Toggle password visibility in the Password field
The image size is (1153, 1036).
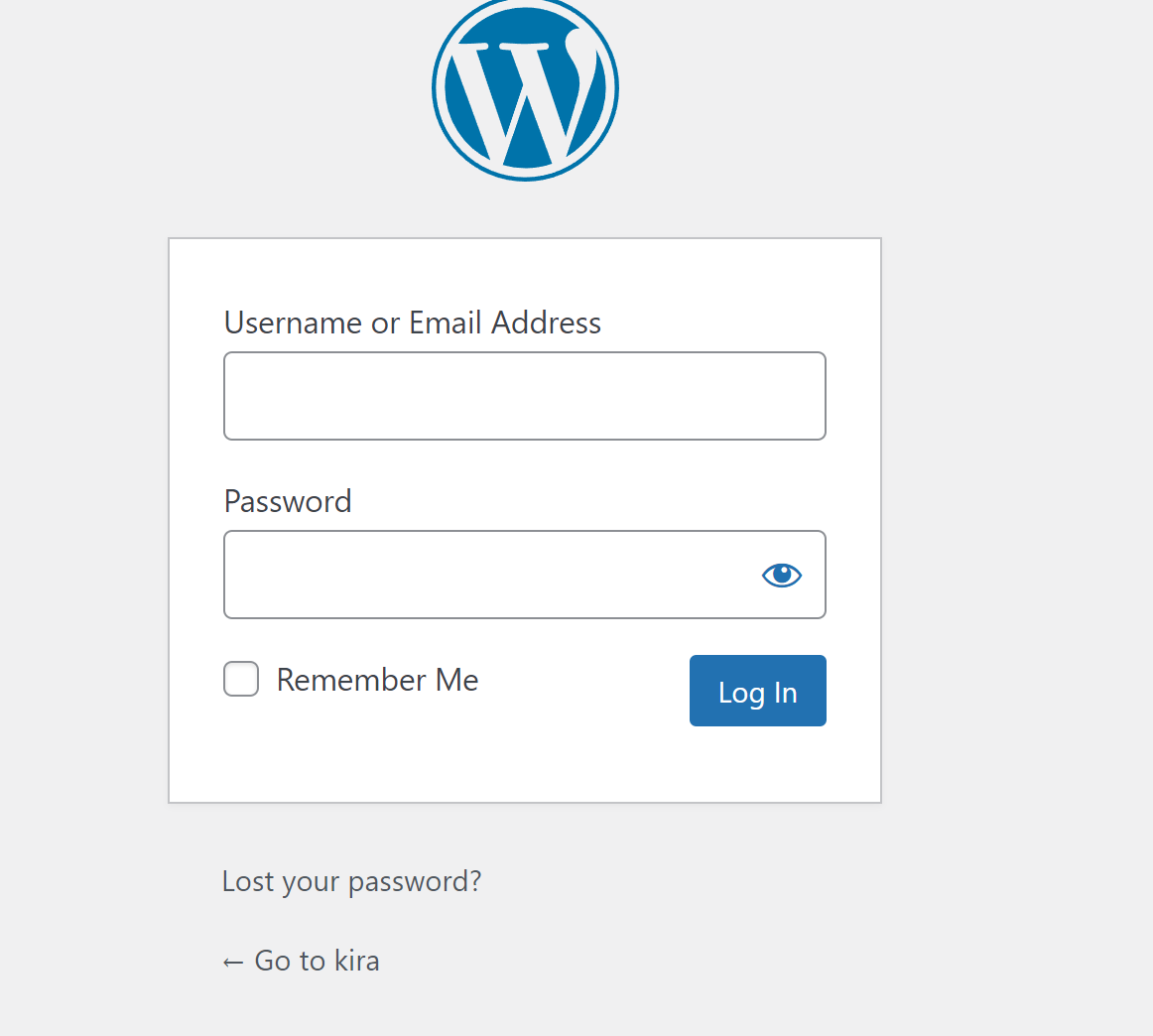782,575
